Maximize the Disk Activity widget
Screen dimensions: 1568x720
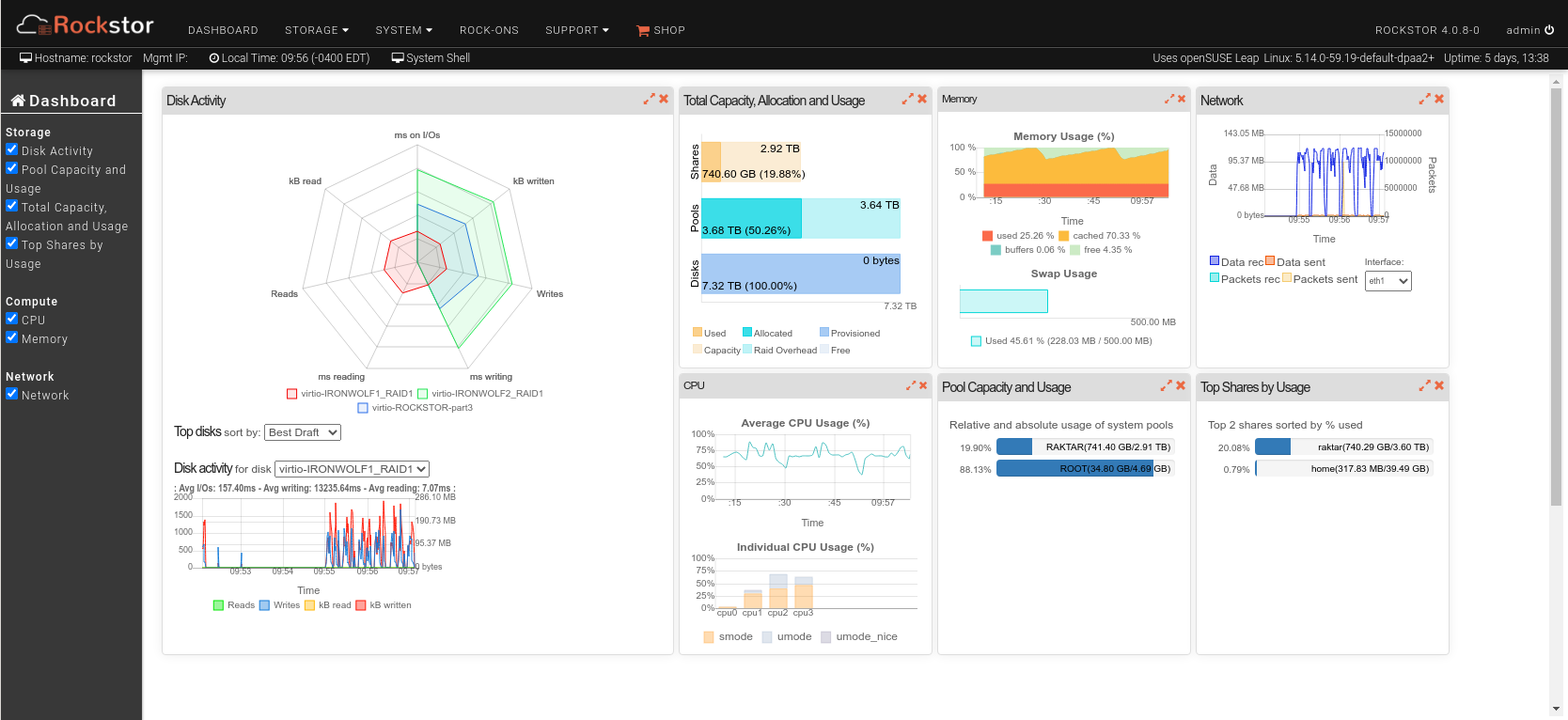tap(649, 99)
